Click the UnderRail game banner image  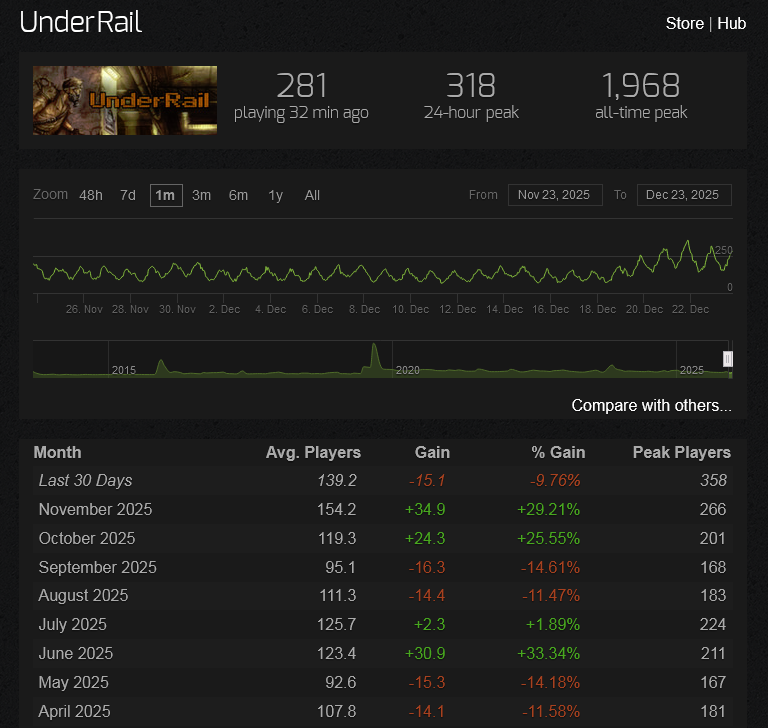(x=125, y=100)
